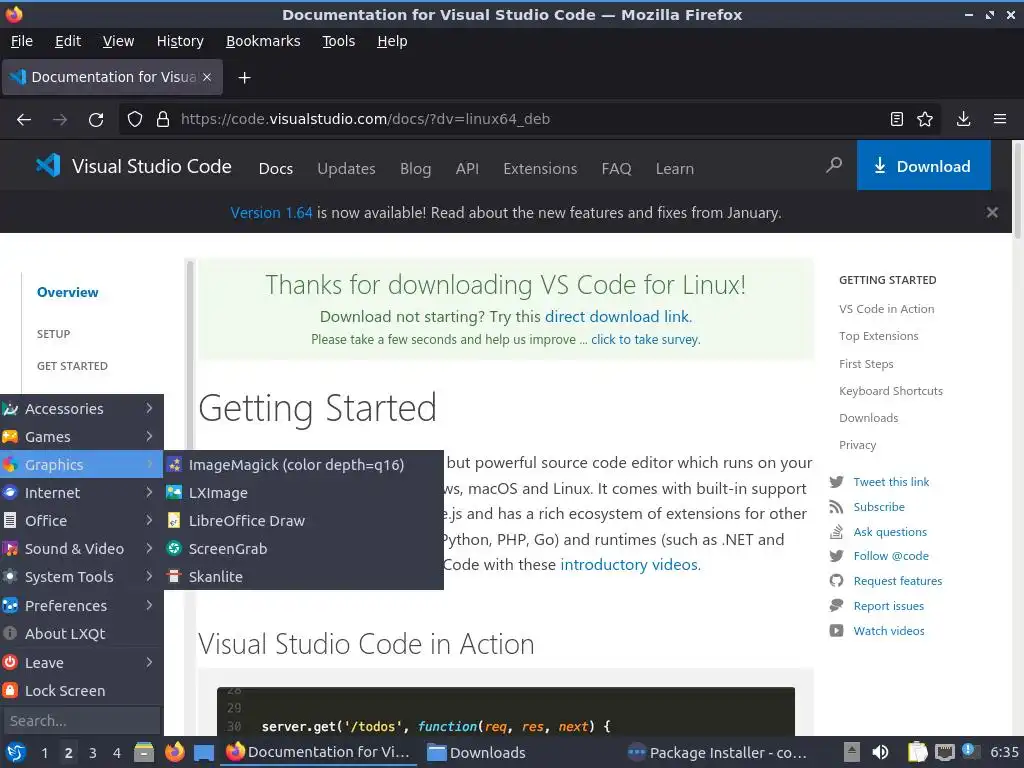Click the Twitter icon beside Tweet this link
Image resolution: width=1024 pixels, height=768 pixels.
[x=837, y=482]
